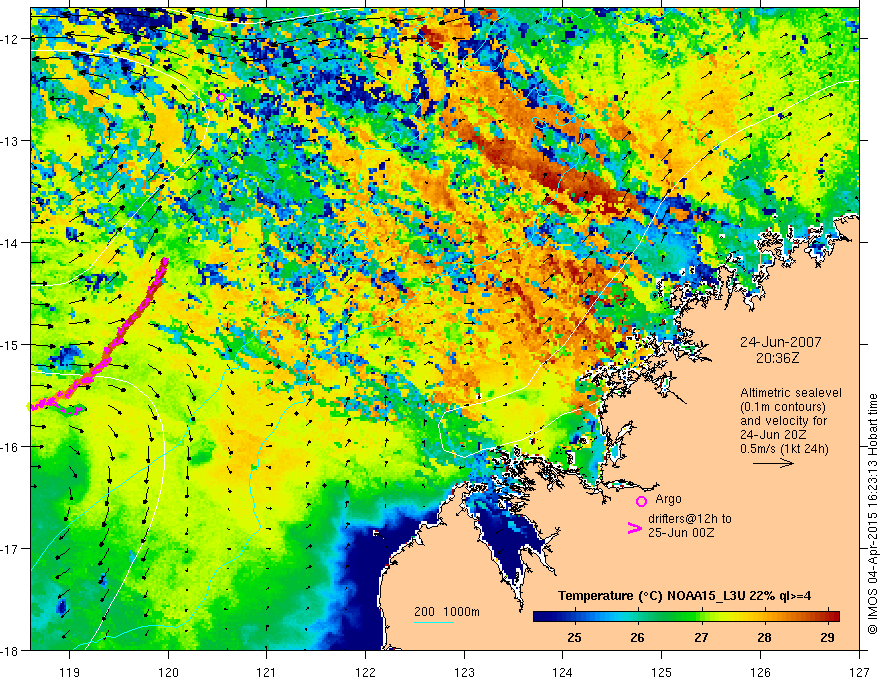This screenshot has height=680, width=880.
Task: Click the vertical IMOS copyright timestamp text
Action: coord(872,514)
